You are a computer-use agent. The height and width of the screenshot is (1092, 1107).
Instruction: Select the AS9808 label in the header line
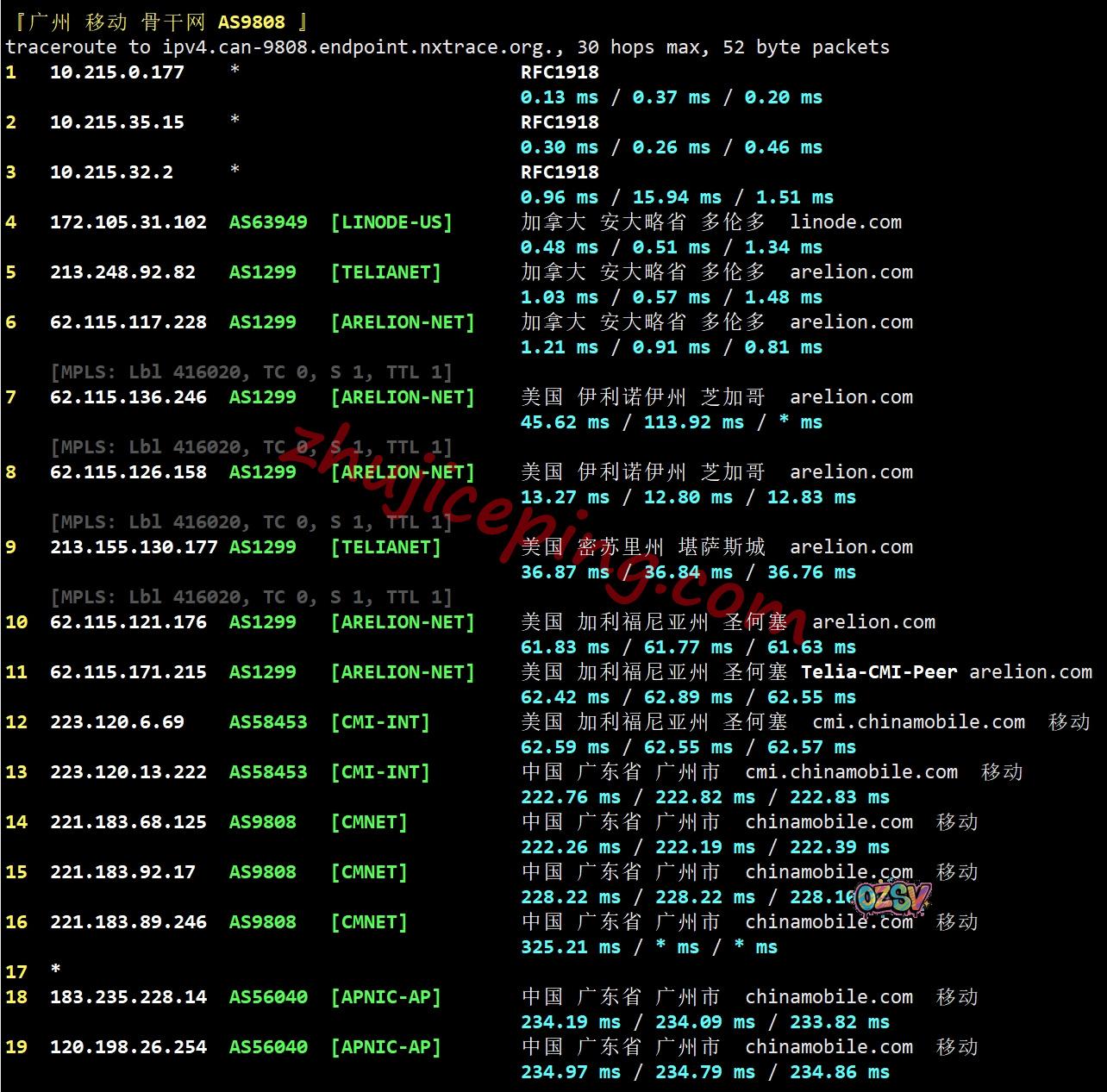[x=251, y=22]
